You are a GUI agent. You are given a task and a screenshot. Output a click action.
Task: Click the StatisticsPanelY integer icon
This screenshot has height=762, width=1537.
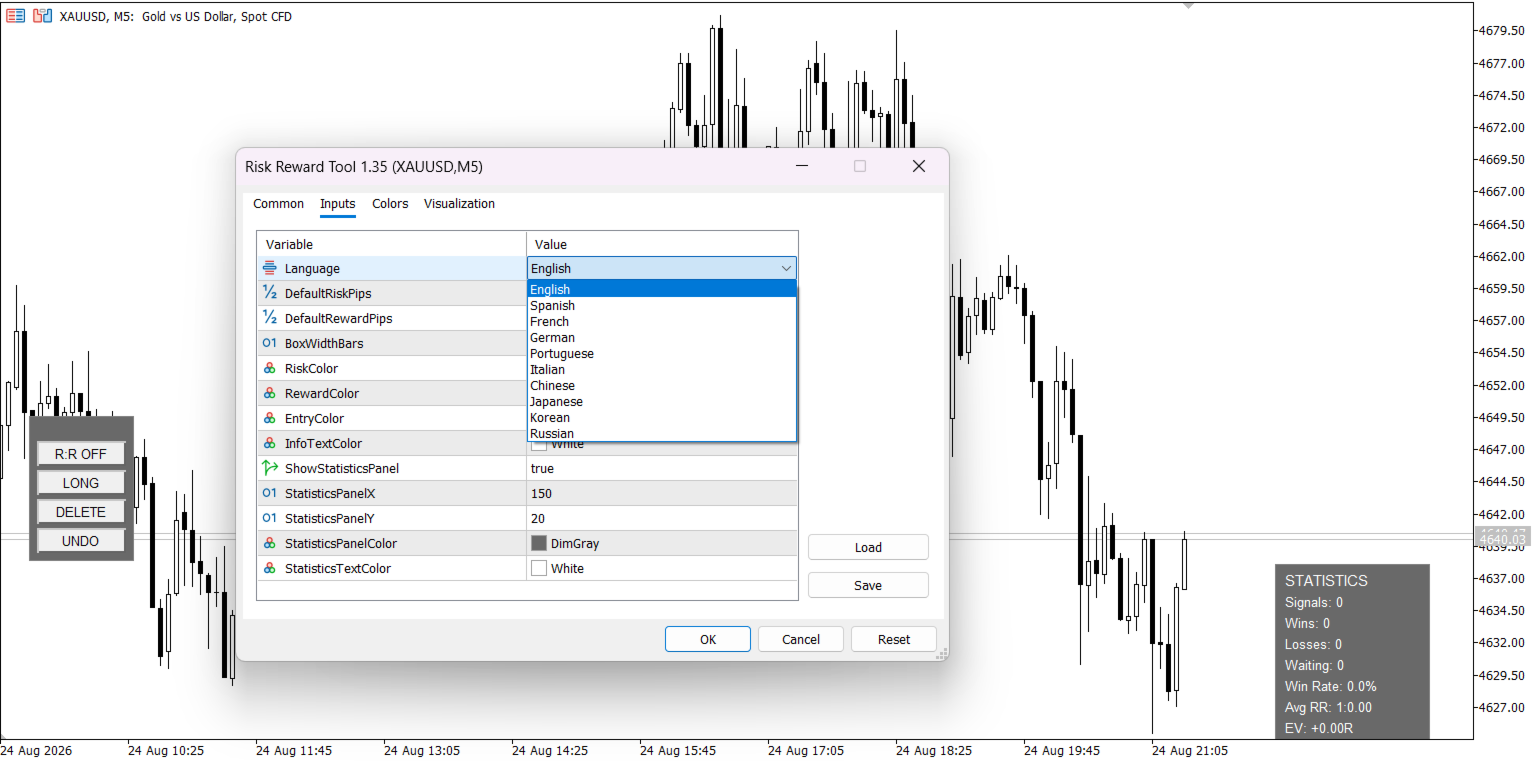pyautogui.click(x=270, y=518)
